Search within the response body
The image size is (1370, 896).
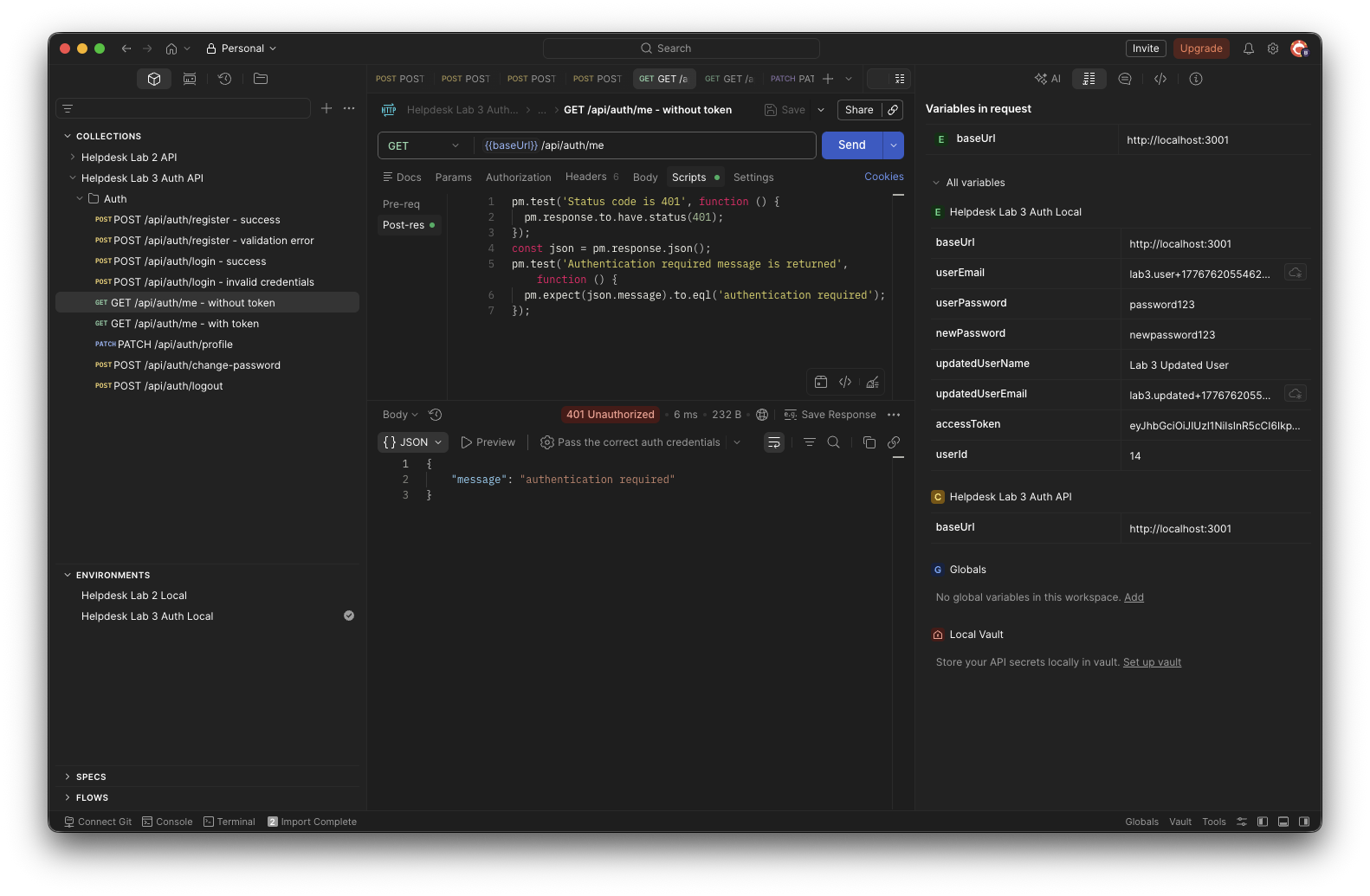pyautogui.click(x=834, y=442)
